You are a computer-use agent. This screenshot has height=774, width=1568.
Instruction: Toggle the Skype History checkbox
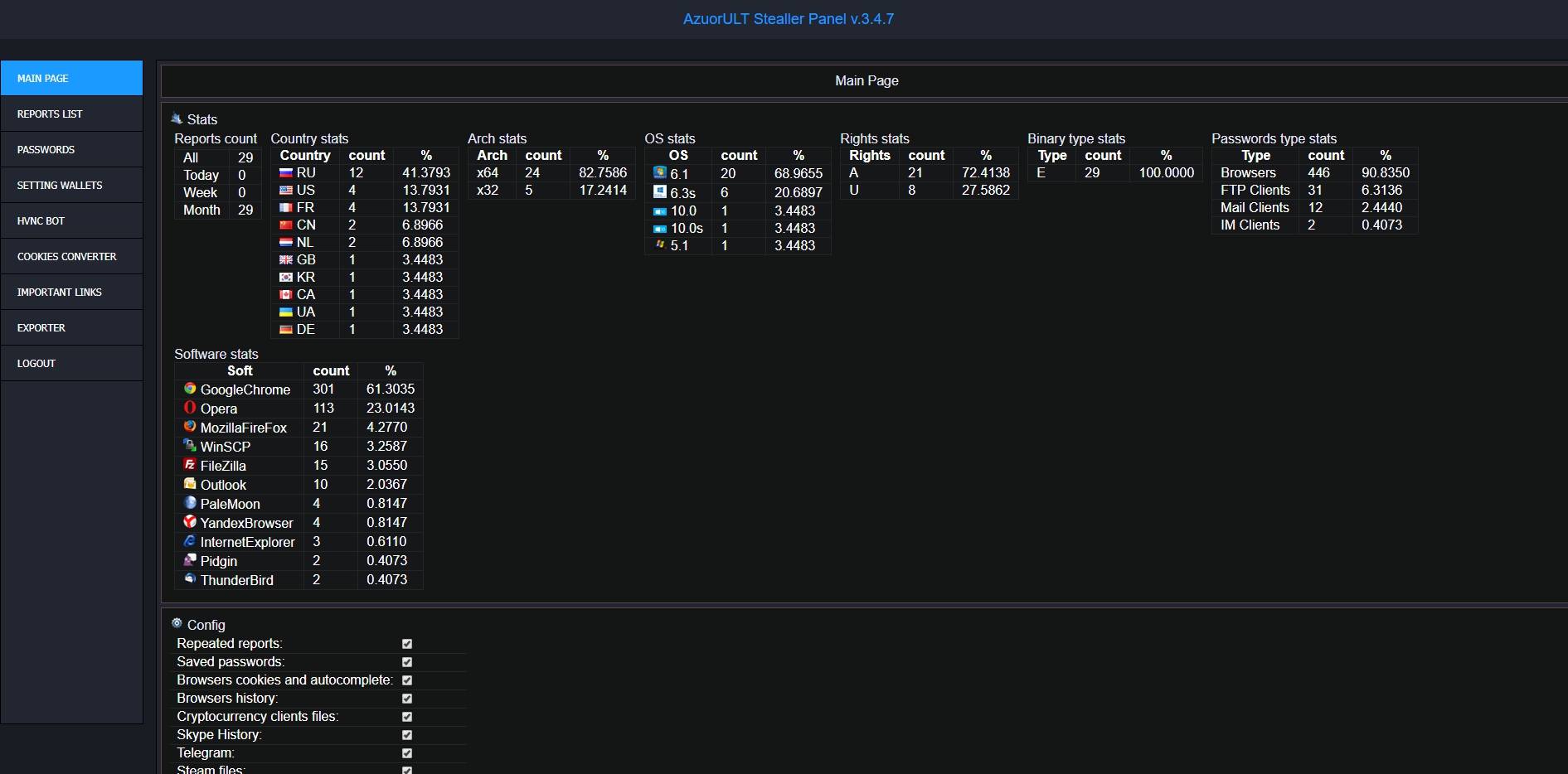[x=407, y=735]
